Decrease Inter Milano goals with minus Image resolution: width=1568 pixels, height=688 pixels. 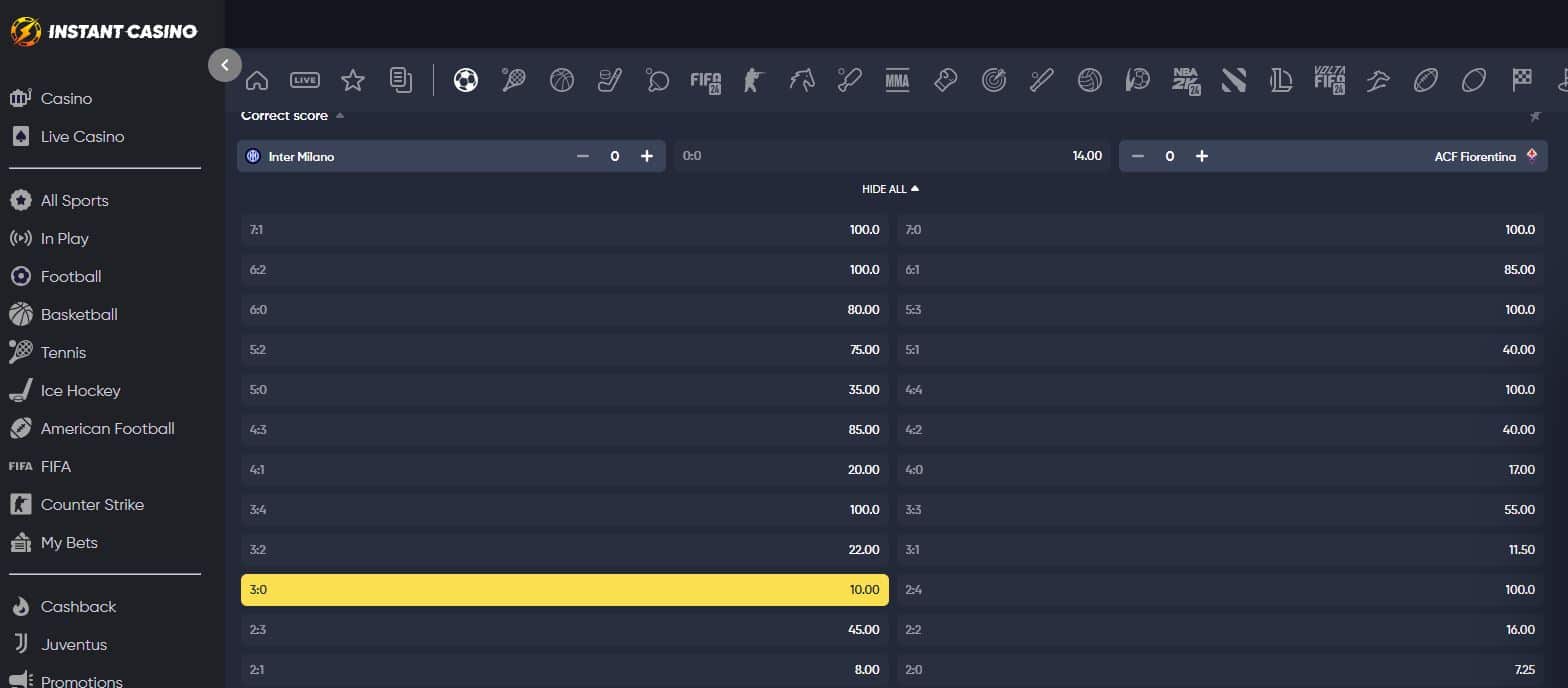pos(583,156)
